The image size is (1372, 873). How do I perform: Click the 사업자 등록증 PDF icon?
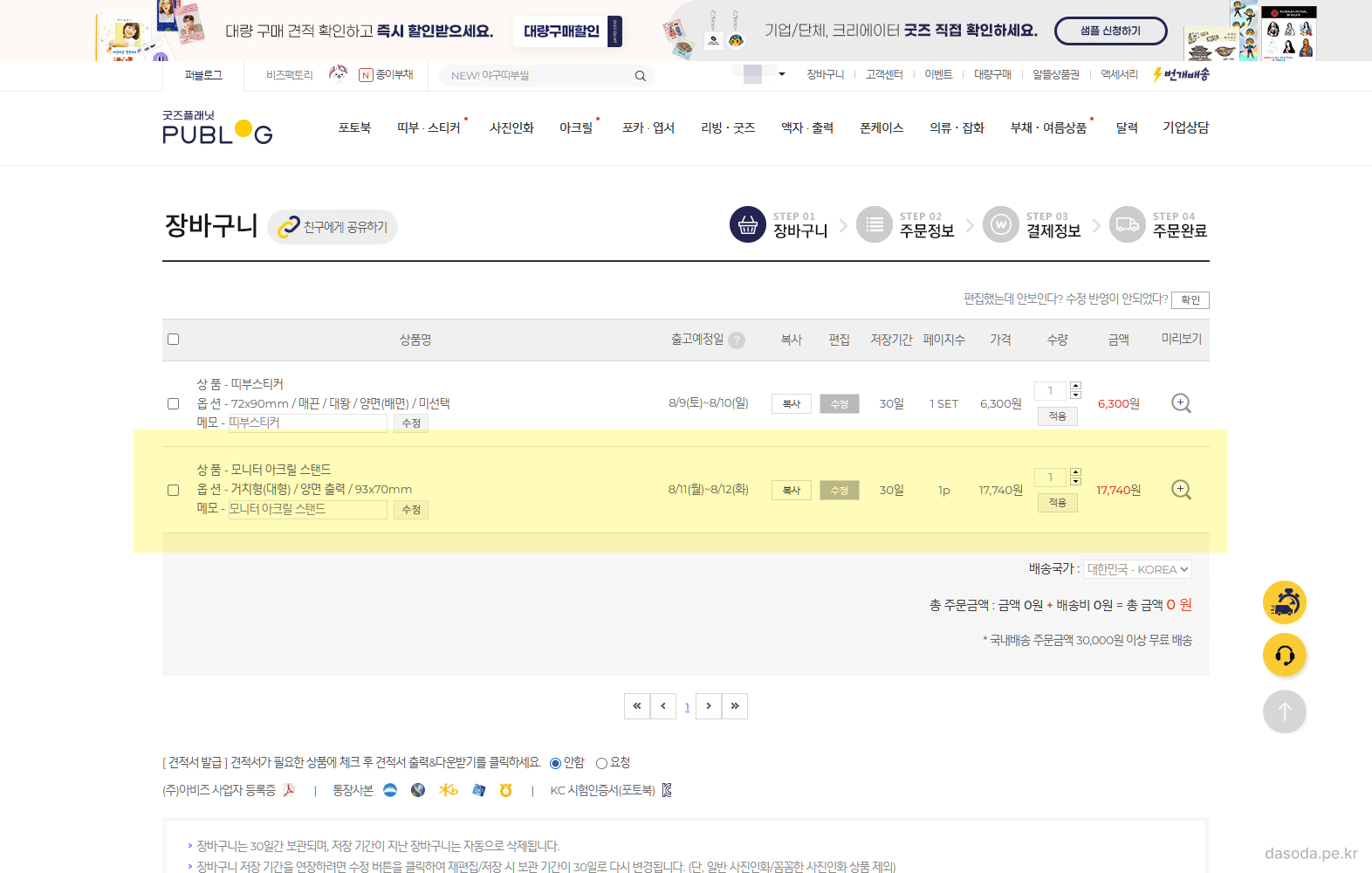[x=289, y=790]
